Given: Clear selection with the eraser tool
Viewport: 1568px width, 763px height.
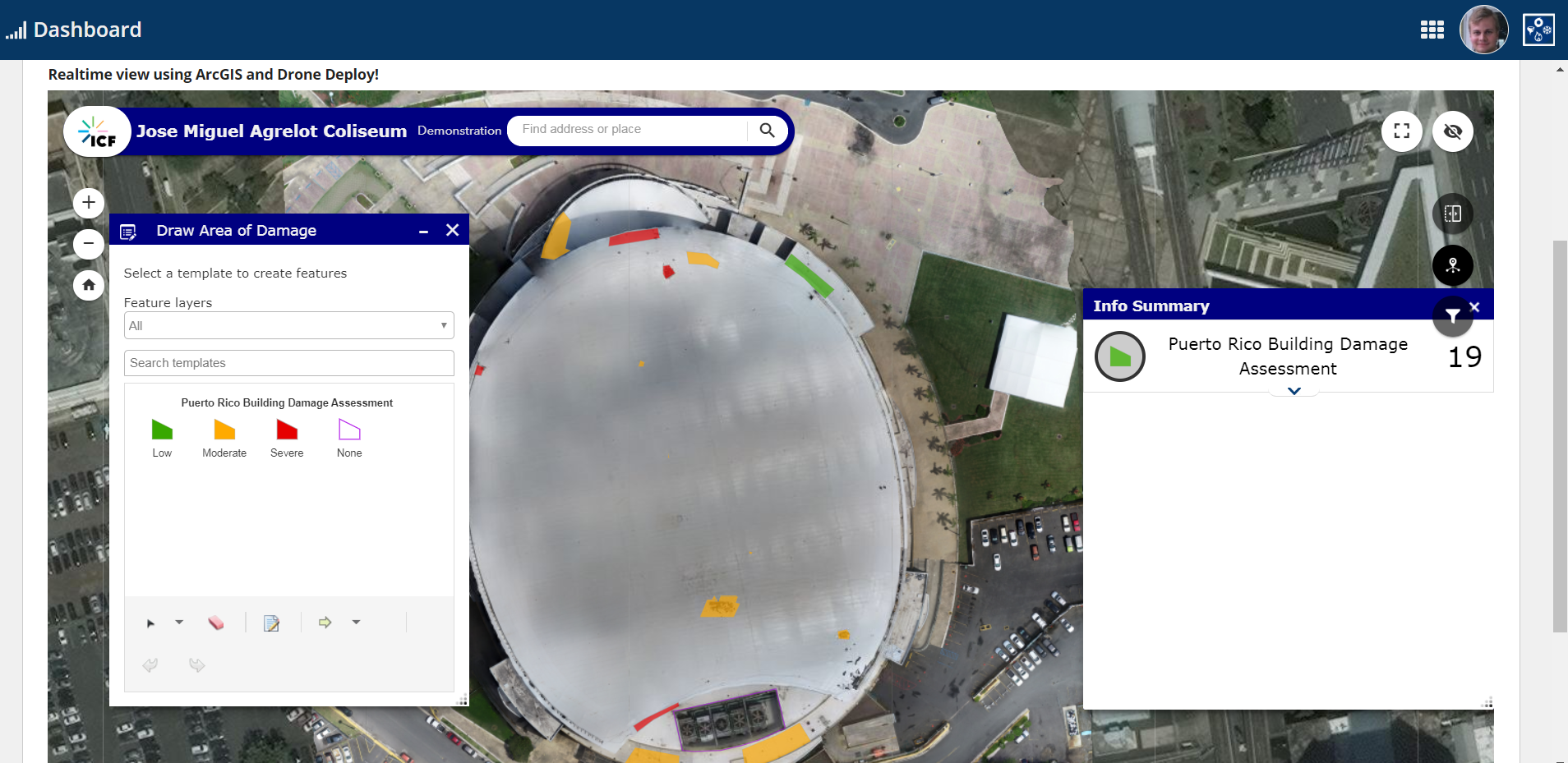Looking at the screenshot, I should coord(215,623).
